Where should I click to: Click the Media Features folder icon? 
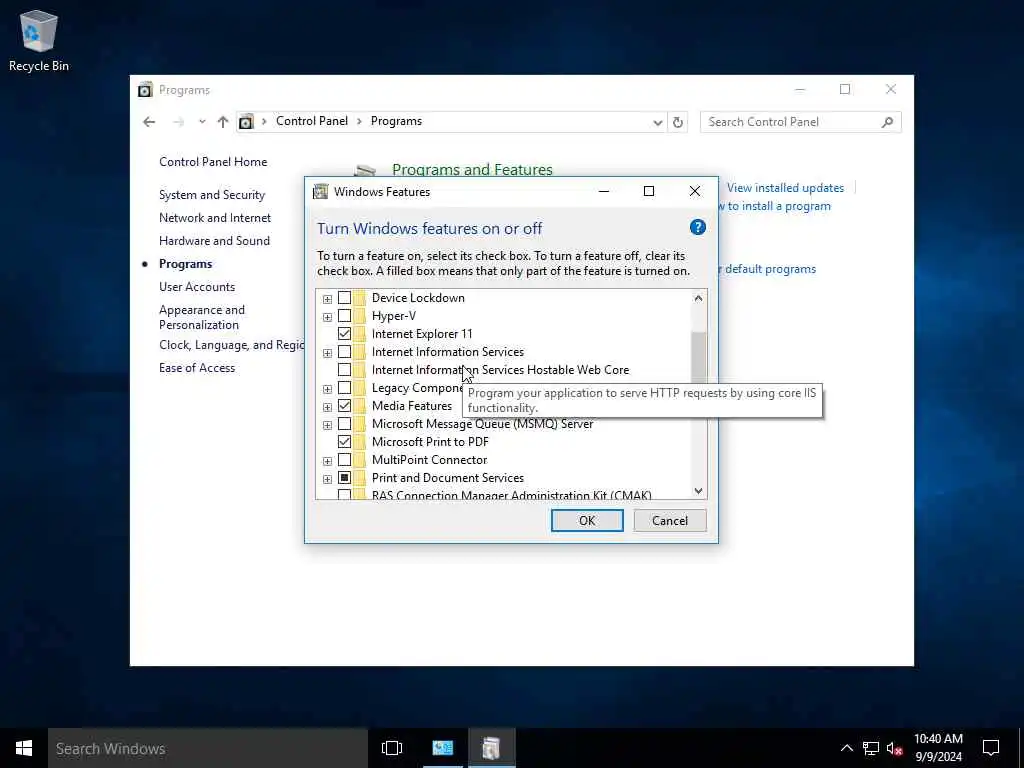[x=360, y=406]
